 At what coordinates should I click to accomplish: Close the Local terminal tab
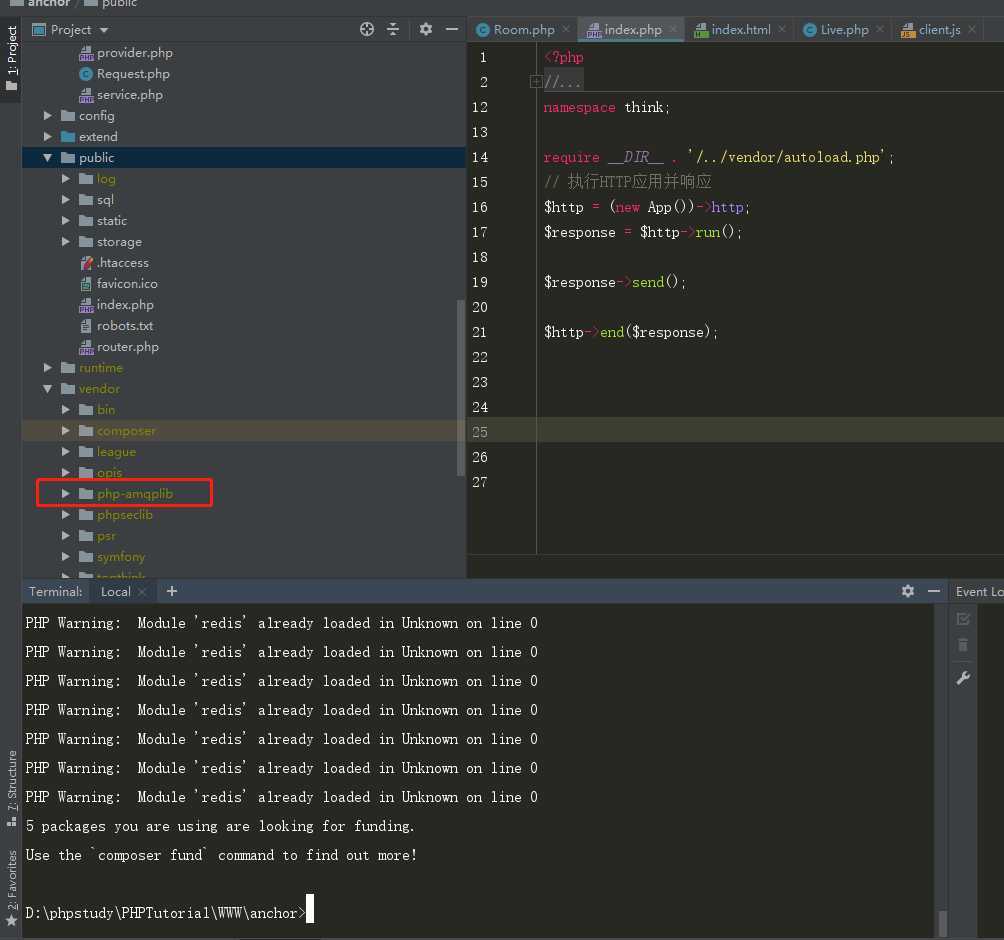pos(142,592)
